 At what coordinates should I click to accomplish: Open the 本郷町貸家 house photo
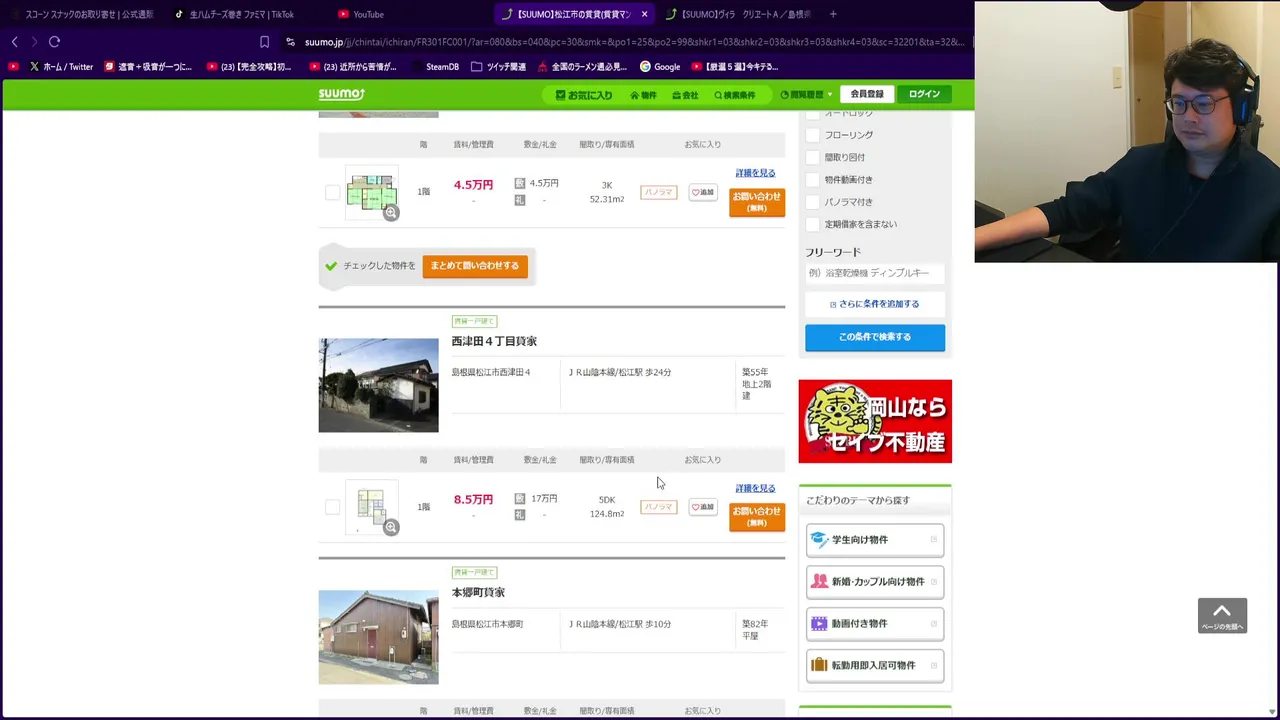378,637
